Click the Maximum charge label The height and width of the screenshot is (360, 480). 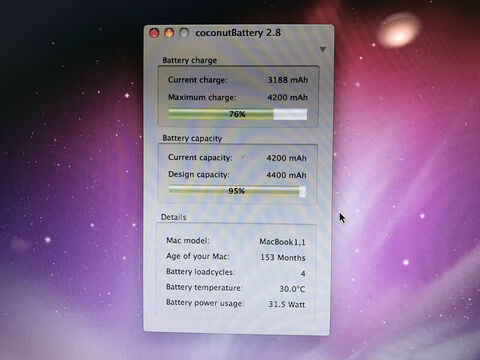tap(202, 97)
